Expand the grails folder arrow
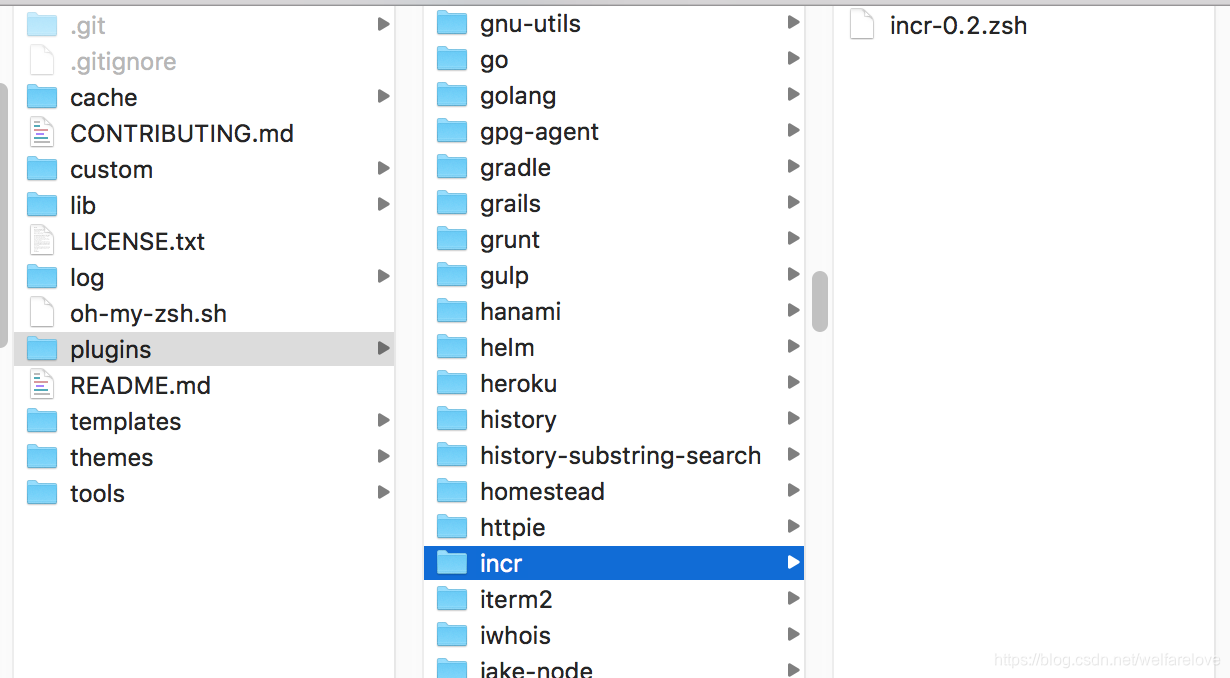 click(x=793, y=202)
